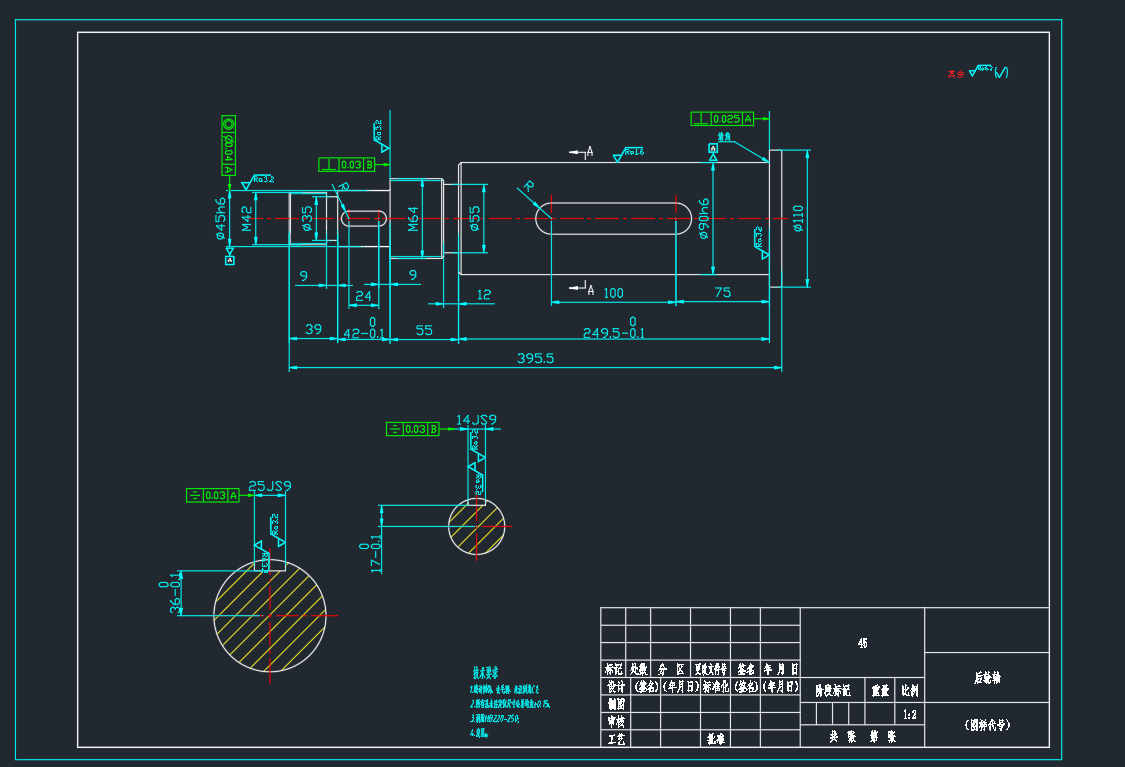Image resolution: width=1125 pixels, height=767 pixels.
Task: Click the 17-0.1 keyway depth dimension
Action: point(370,553)
